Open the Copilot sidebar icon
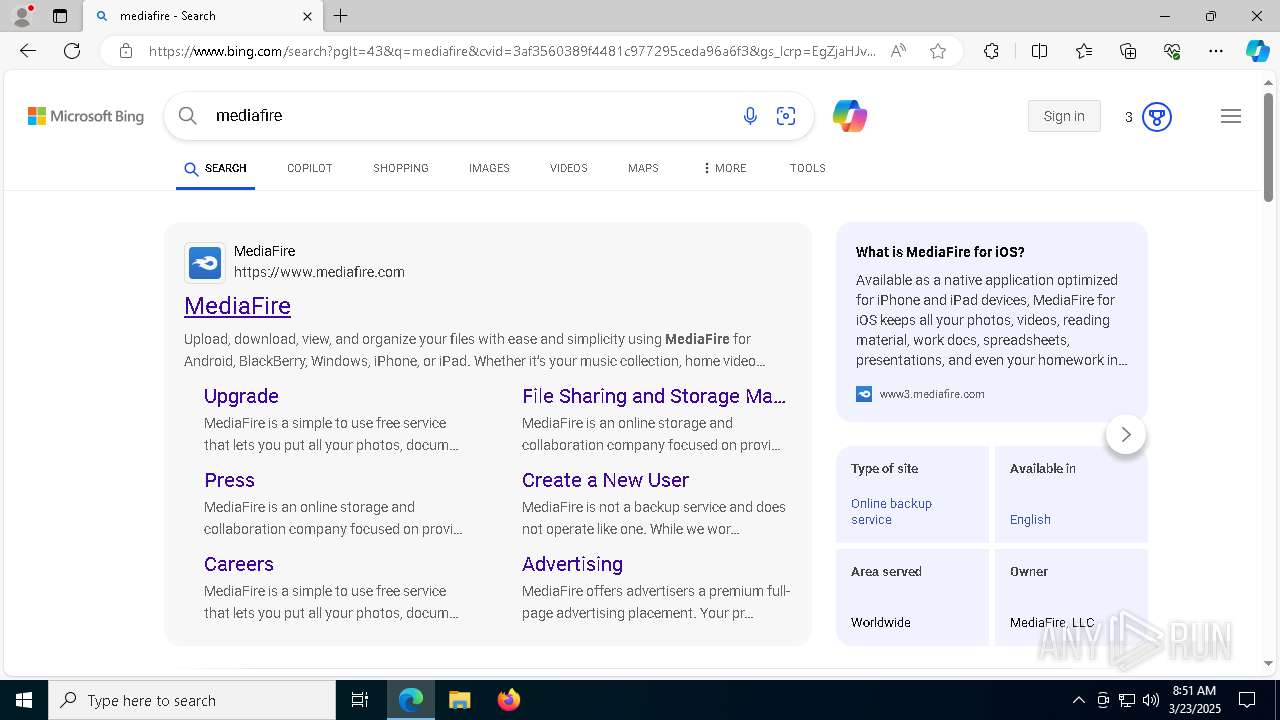Viewport: 1280px width, 720px height. tap(1257, 51)
